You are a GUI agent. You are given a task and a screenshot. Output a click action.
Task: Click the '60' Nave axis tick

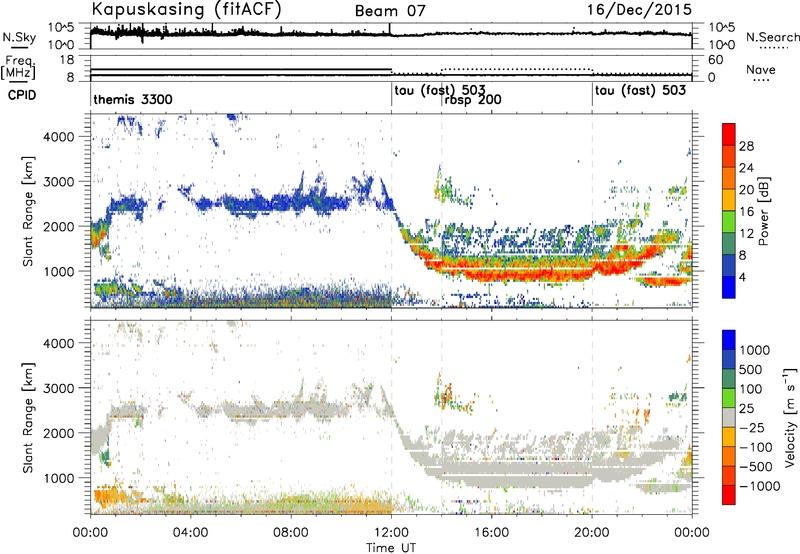[716, 60]
